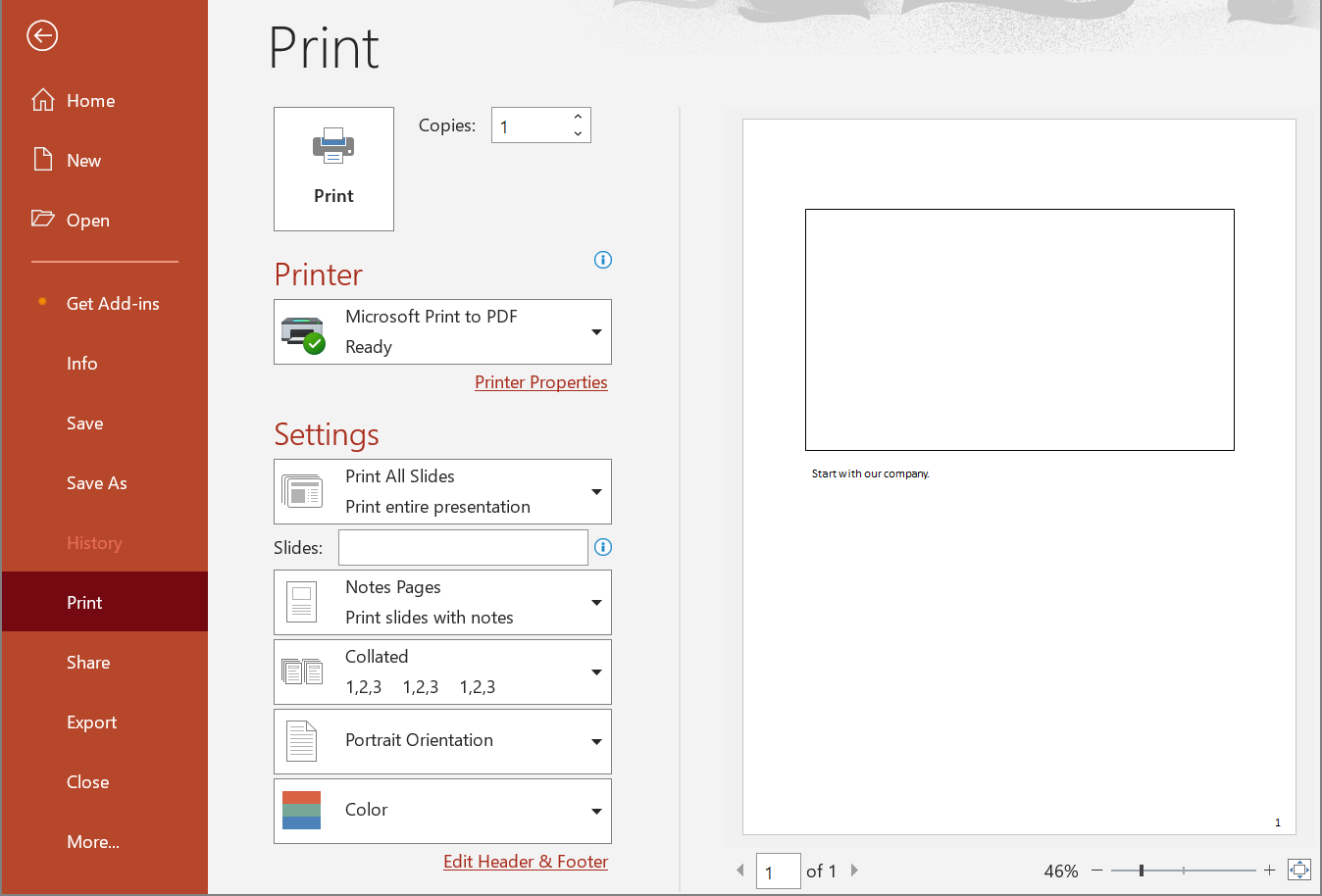Increase copies with the up stepper arrow

(x=578, y=117)
